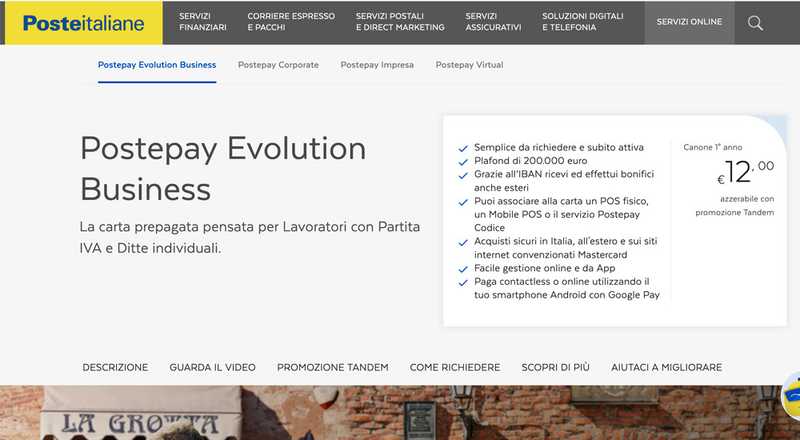The height and width of the screenshot is (440, 800).
Task: Click checkmark beside 'Facile gestione online'
Action: [463, 269]
